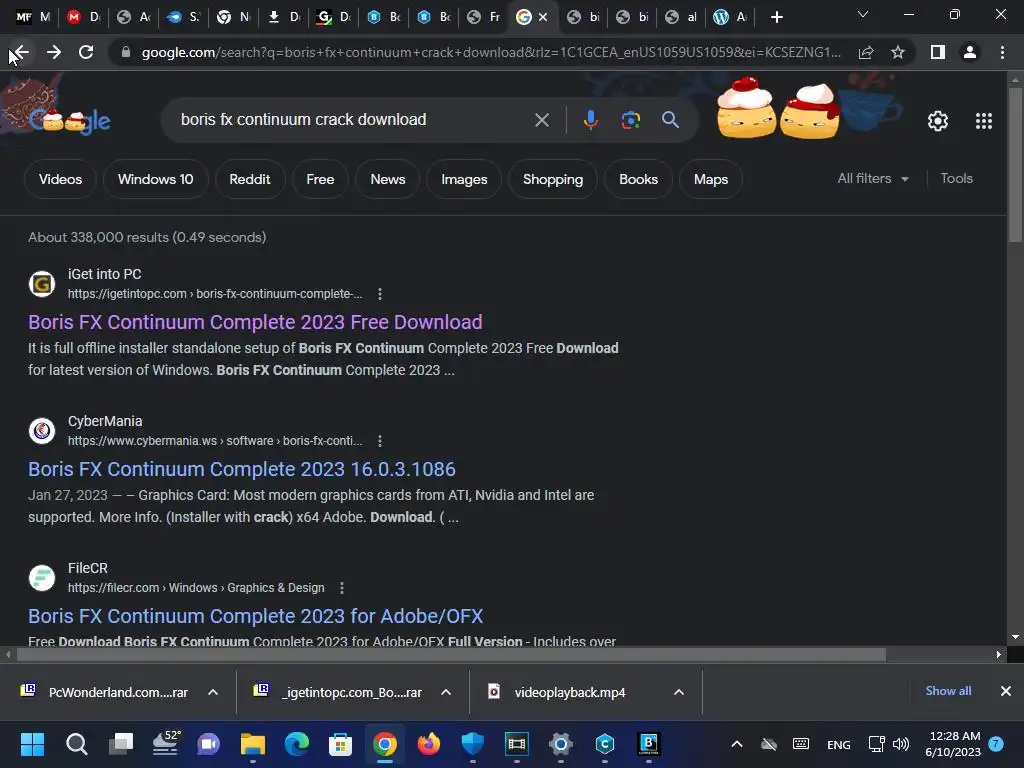1024x768 pixels.
Task: Bookmark this page with the star icon
Action: point(898,52)
